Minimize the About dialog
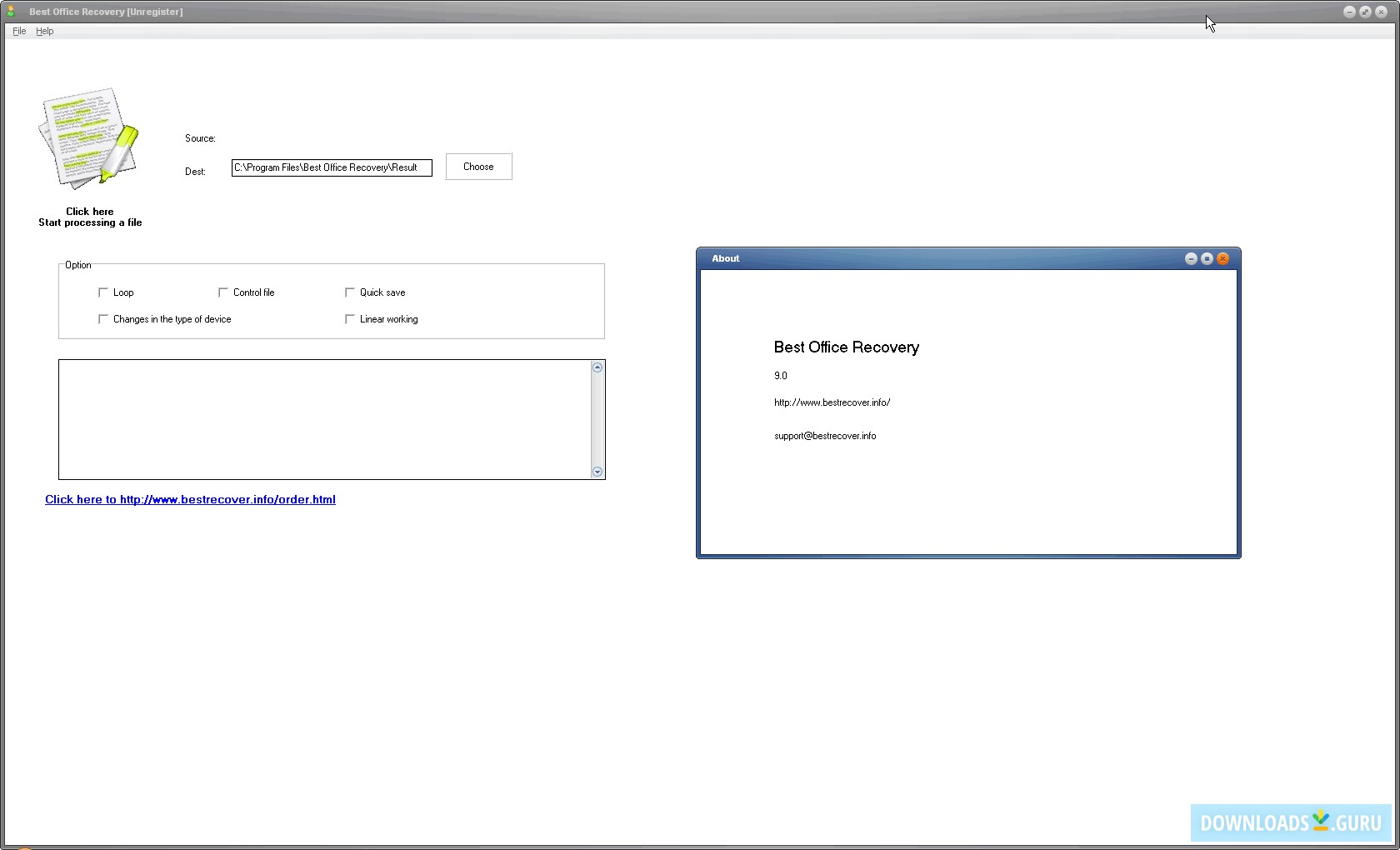The height and width of the screenshot is (850, 1400). coord(1191,259)
